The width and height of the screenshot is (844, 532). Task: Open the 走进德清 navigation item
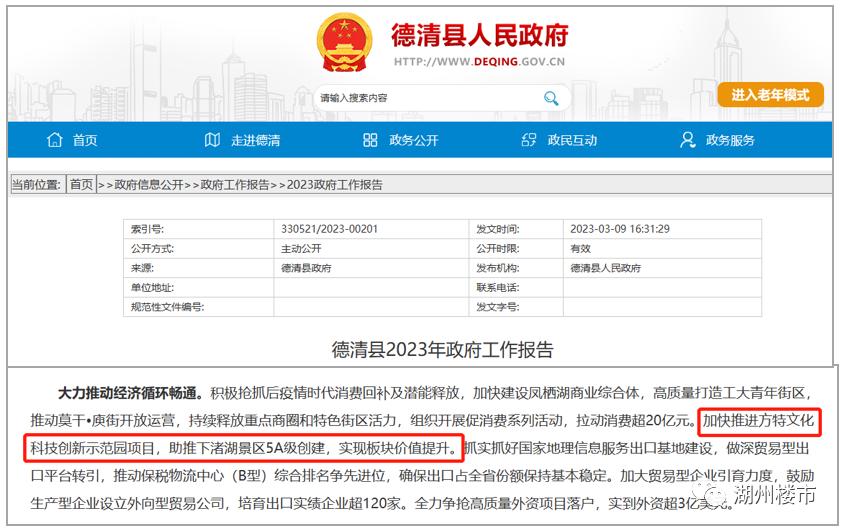pyautogui.click(x=256, y=141)
